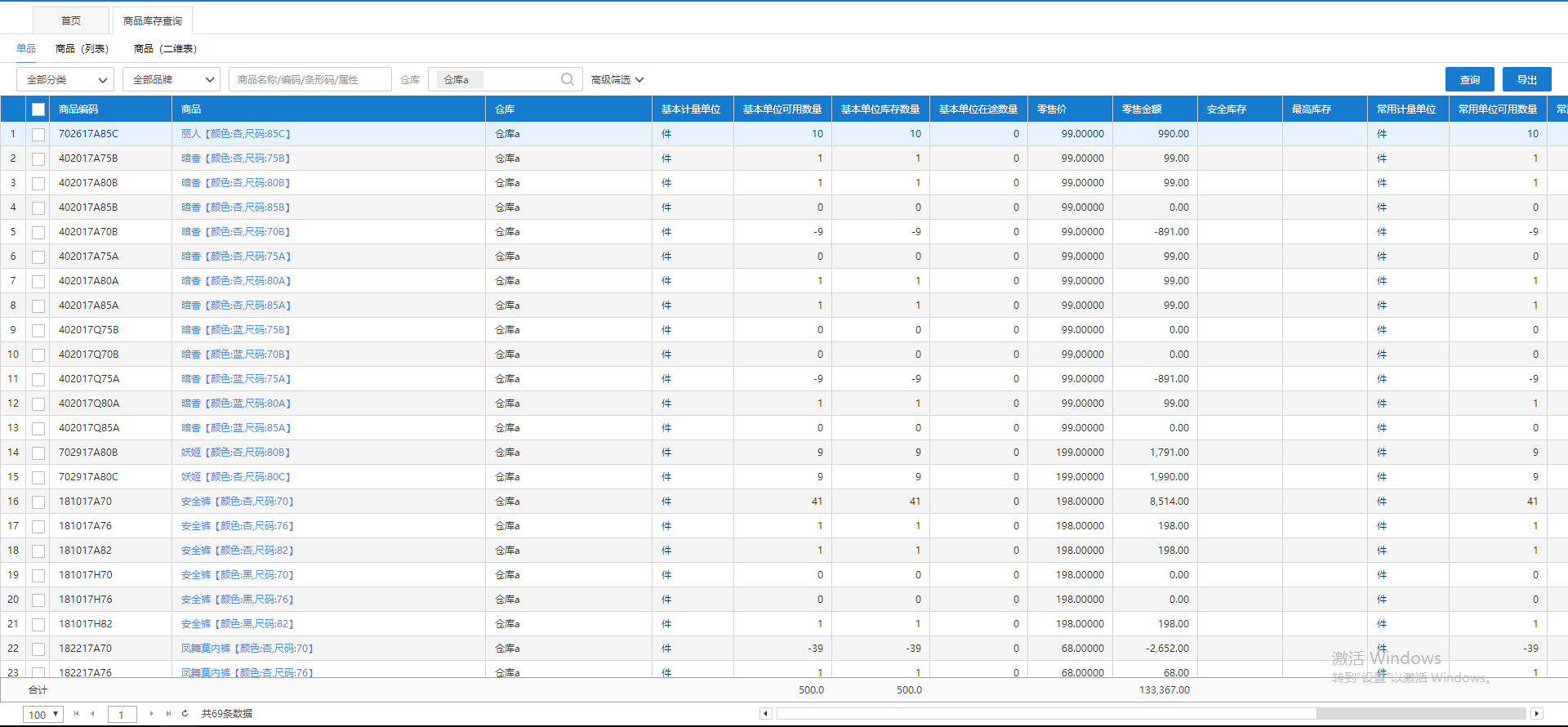Click the 导出 export button

(x=1527, y=79)
